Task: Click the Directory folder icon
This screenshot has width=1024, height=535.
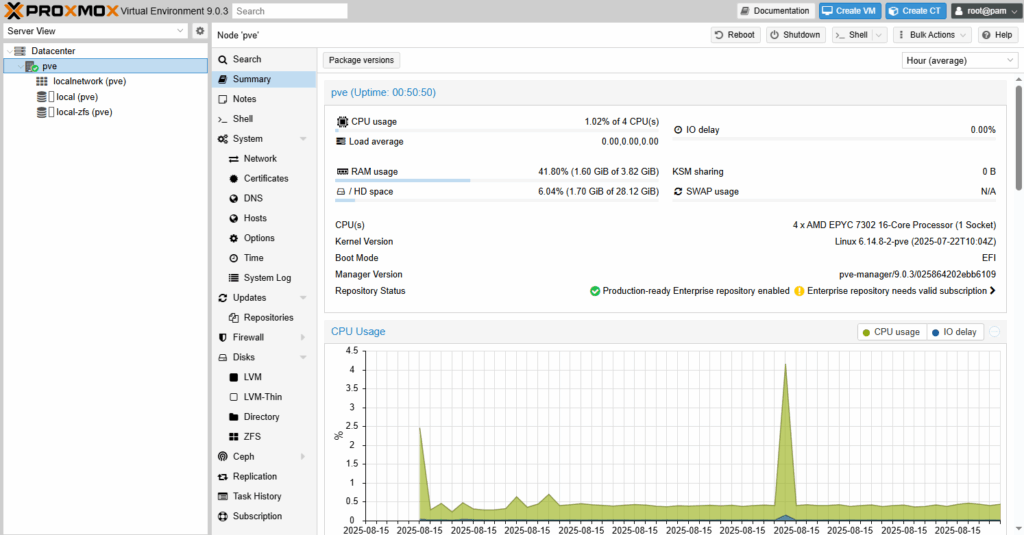Action: (x=233, y=417)
